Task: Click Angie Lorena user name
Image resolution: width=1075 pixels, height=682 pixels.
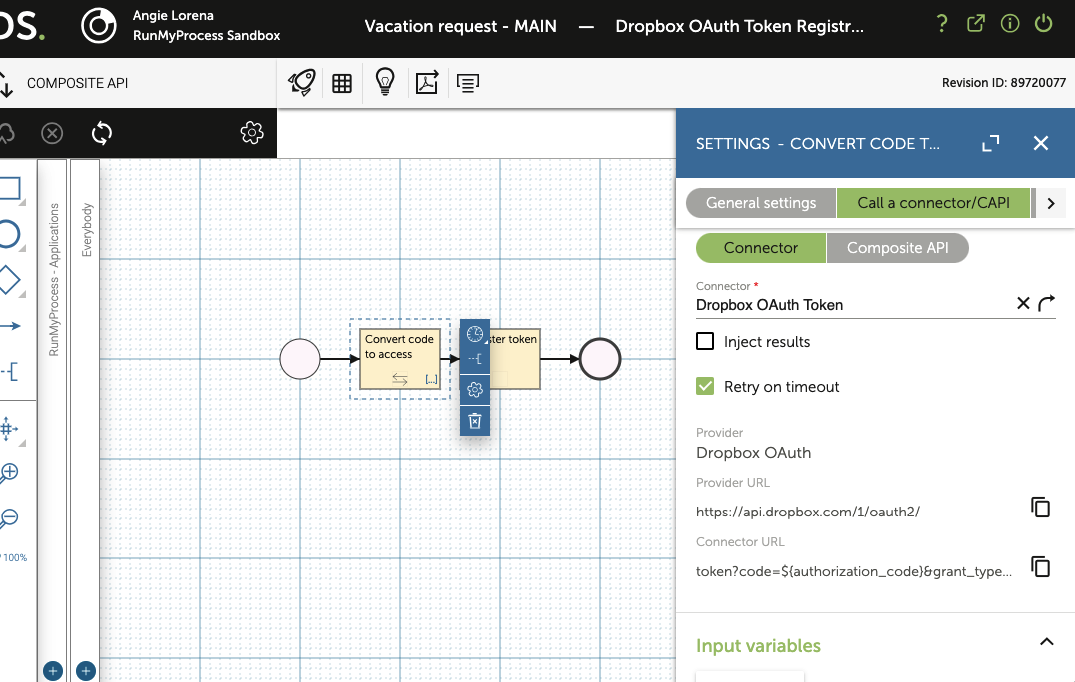Action: [x=173, y=15]
